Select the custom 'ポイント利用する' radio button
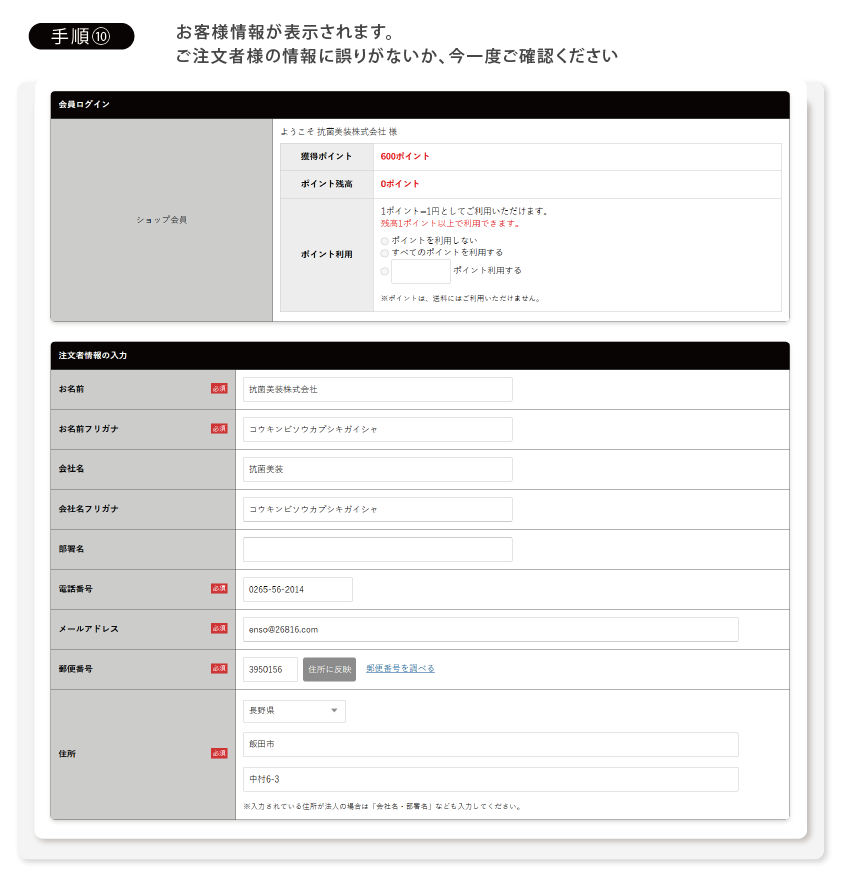 [385, 271]
